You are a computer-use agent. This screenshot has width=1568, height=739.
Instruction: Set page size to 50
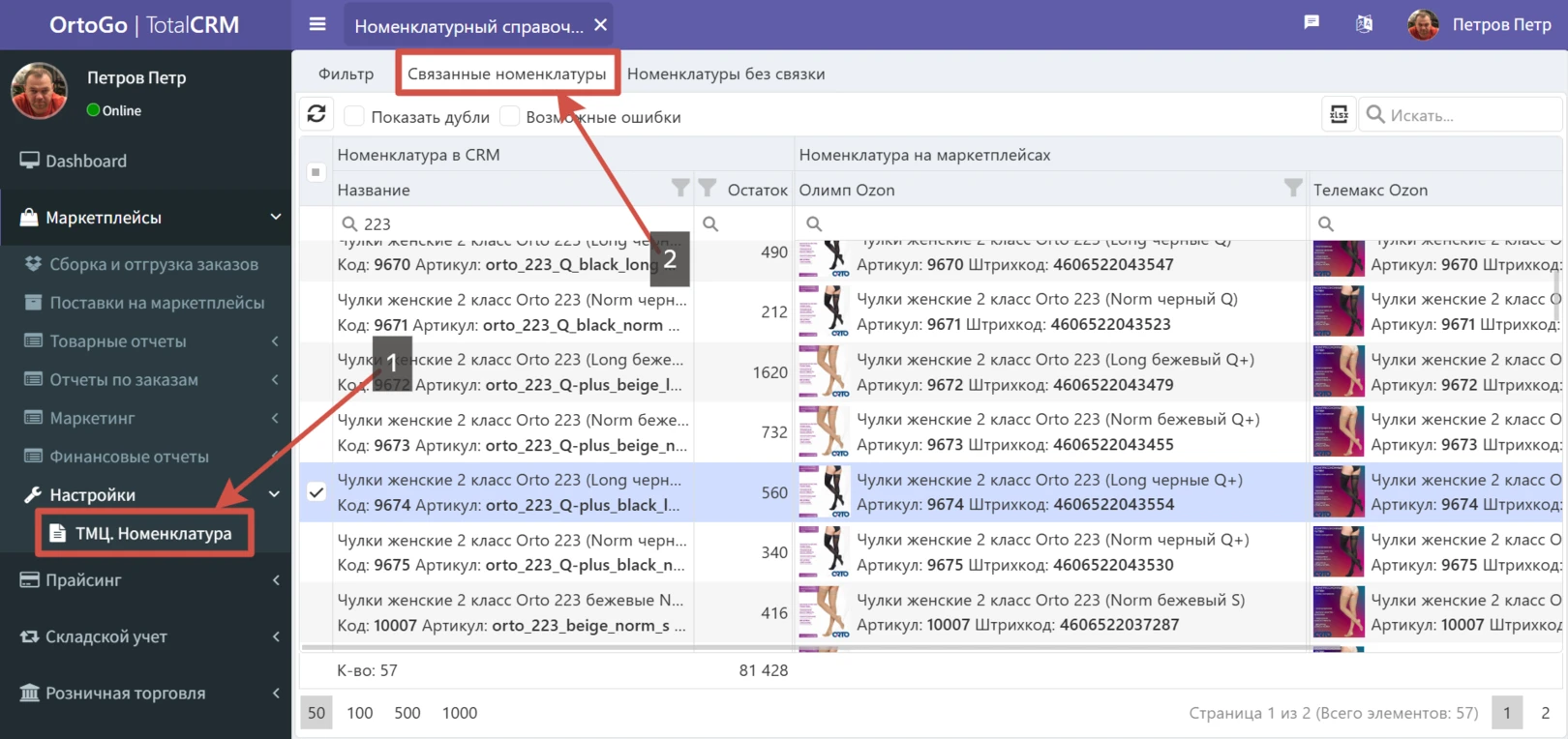click(x=317, y=713)
